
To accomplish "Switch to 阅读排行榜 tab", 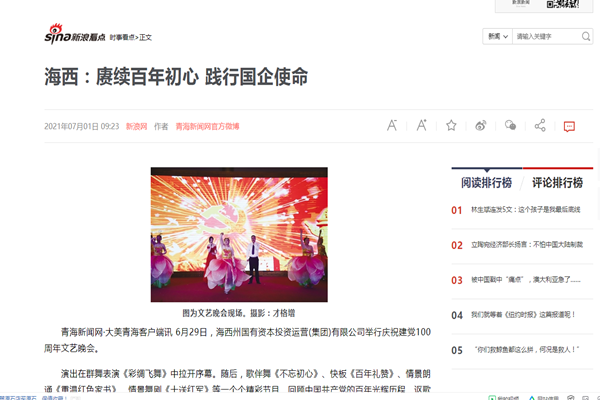I will click(x=486, y=183).
